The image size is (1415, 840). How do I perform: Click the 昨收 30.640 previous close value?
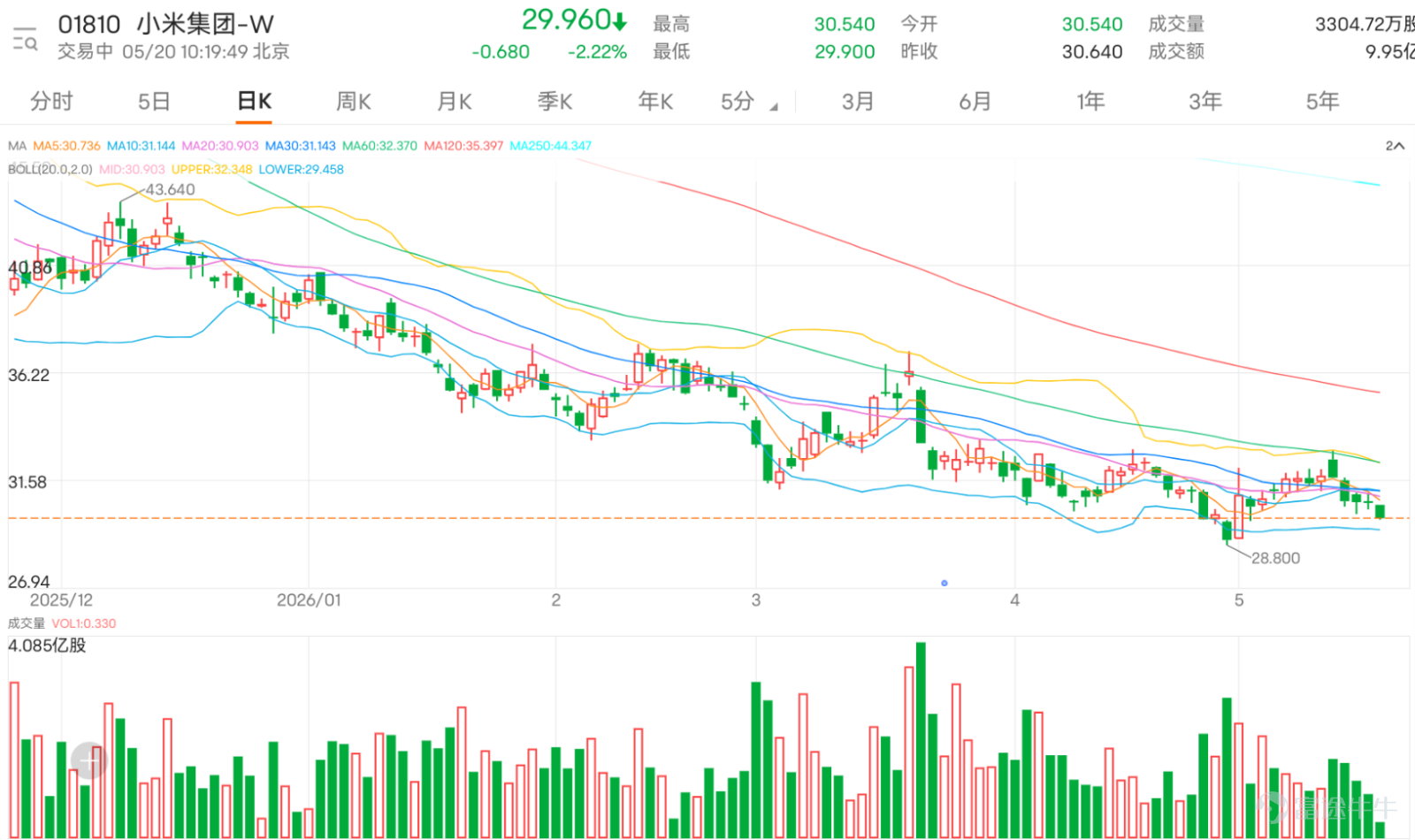1092,52
